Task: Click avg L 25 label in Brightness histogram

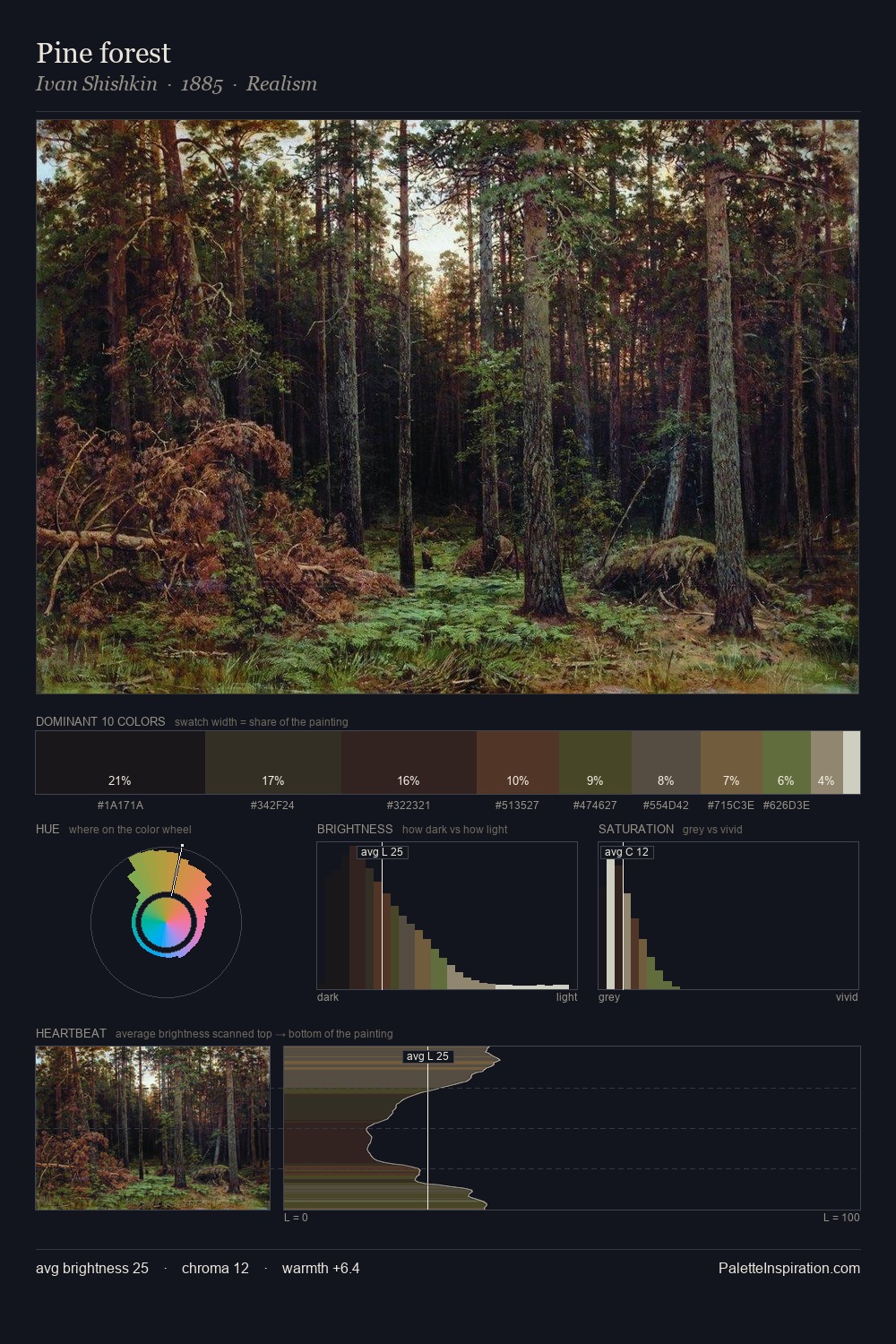Action: pos(383,852)
